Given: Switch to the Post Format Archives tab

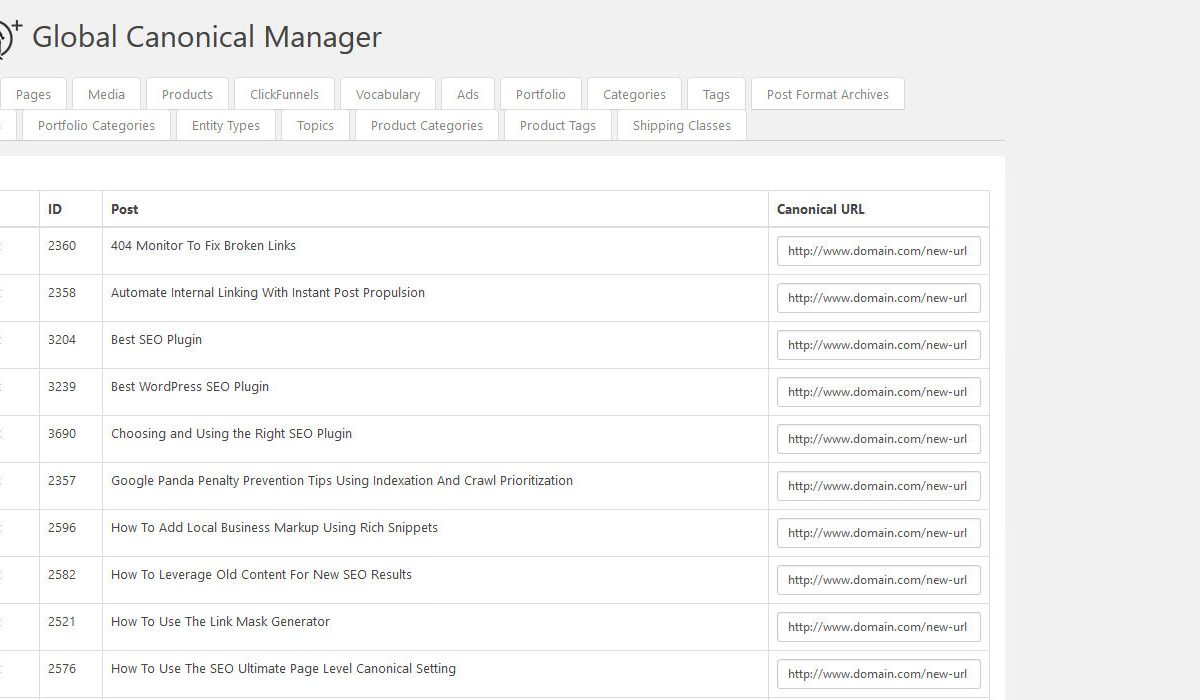Looking at the screenshot, I should pyautogui.click(x=827, y=94).
